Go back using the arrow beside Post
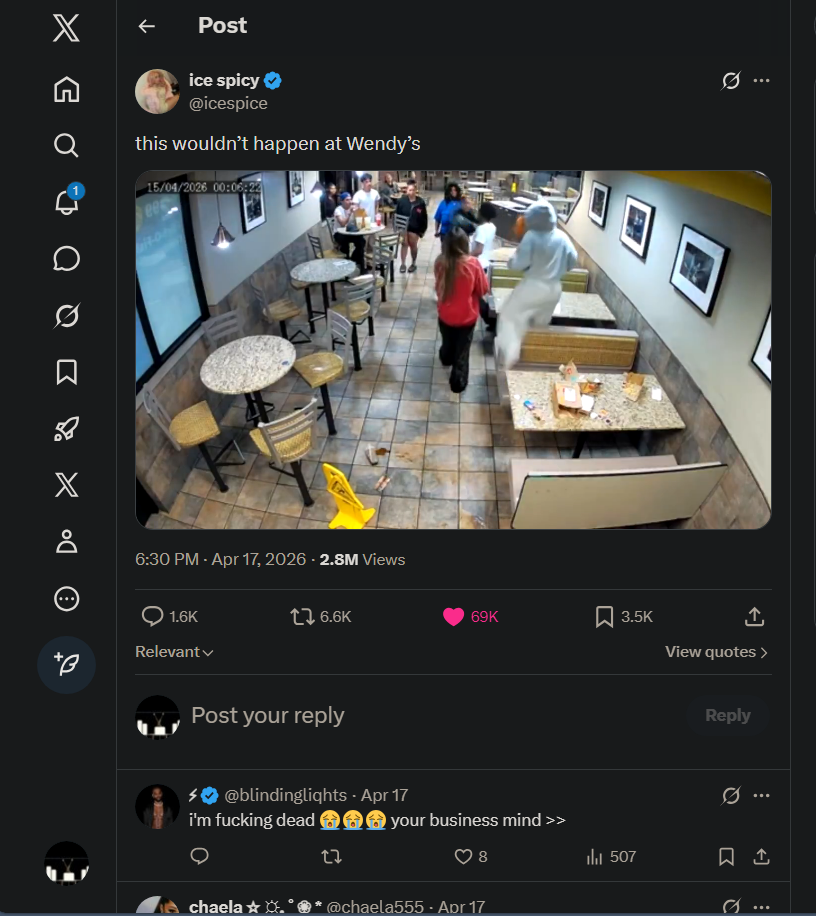The width and height of the screenshot is (816, 916). pyautogui.click(x=147, y=26)
